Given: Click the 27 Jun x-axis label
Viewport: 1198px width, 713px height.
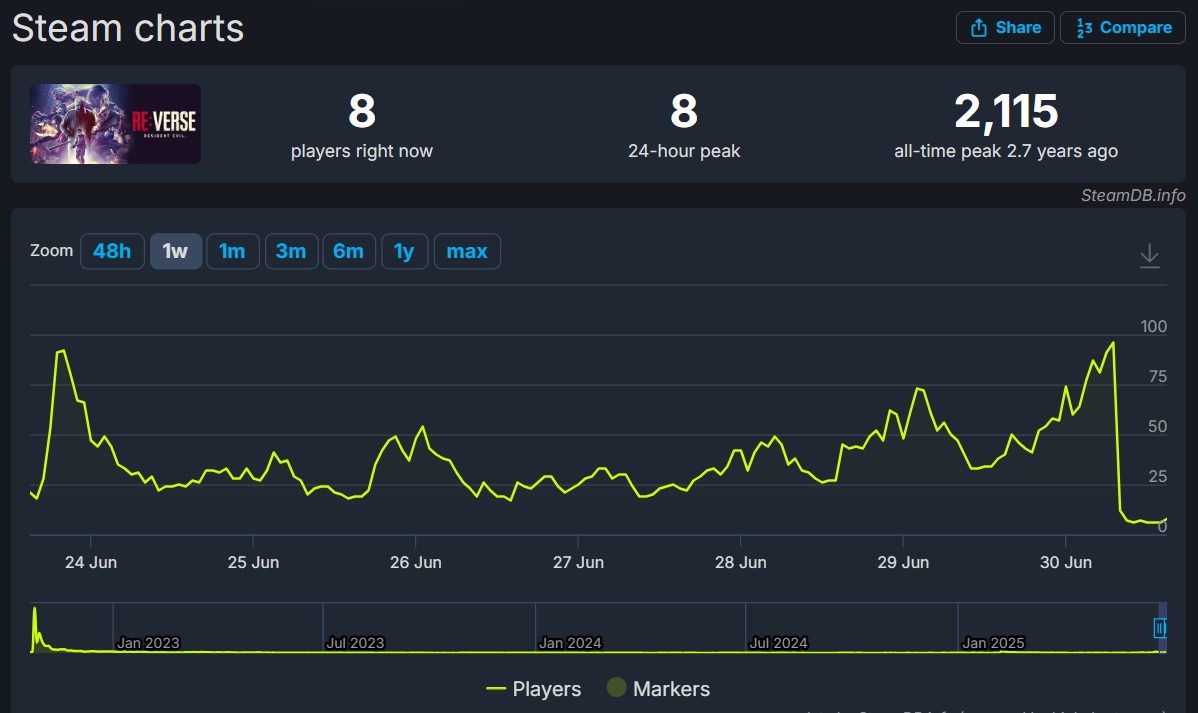Looking at the screenshot, I should (578, 562).
